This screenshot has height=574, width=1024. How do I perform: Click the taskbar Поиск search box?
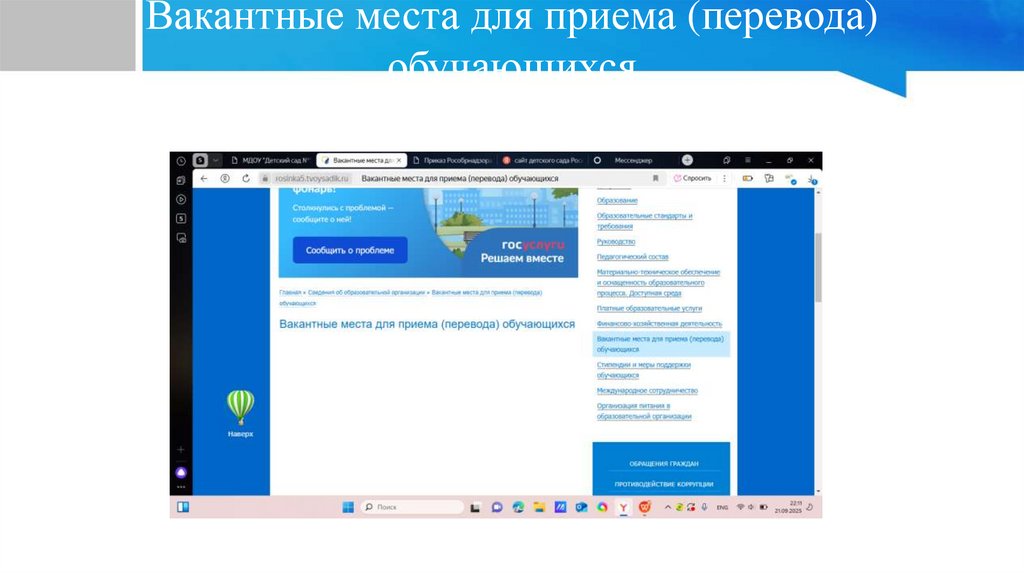[413, 507]
